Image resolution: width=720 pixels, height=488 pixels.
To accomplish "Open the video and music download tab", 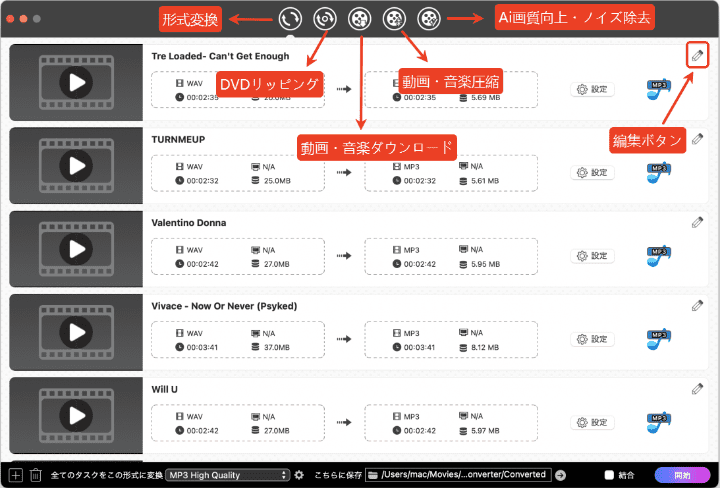I will 359,18.
